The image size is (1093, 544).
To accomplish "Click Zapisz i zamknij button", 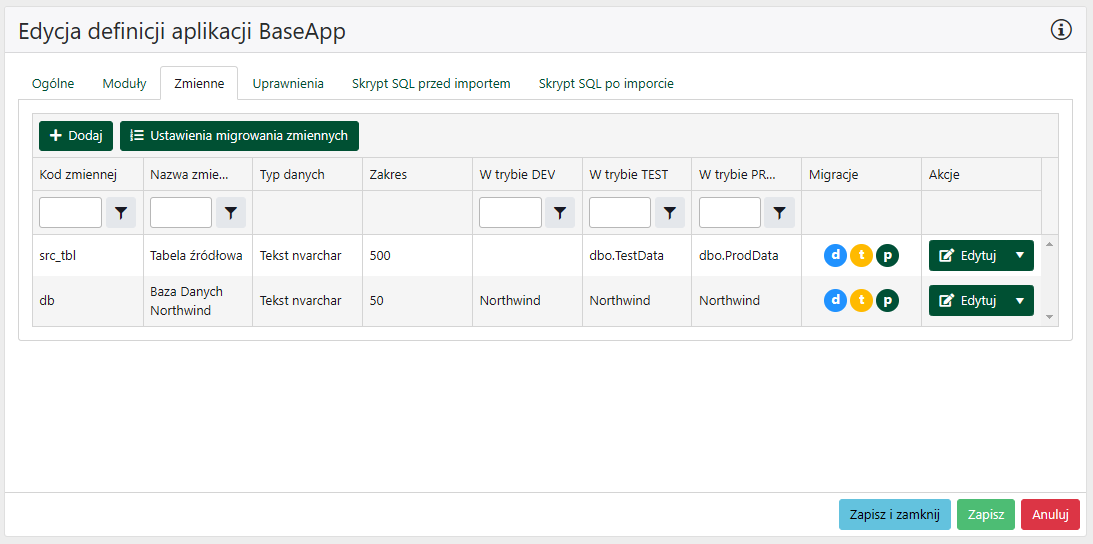I will tap(895, 515).
